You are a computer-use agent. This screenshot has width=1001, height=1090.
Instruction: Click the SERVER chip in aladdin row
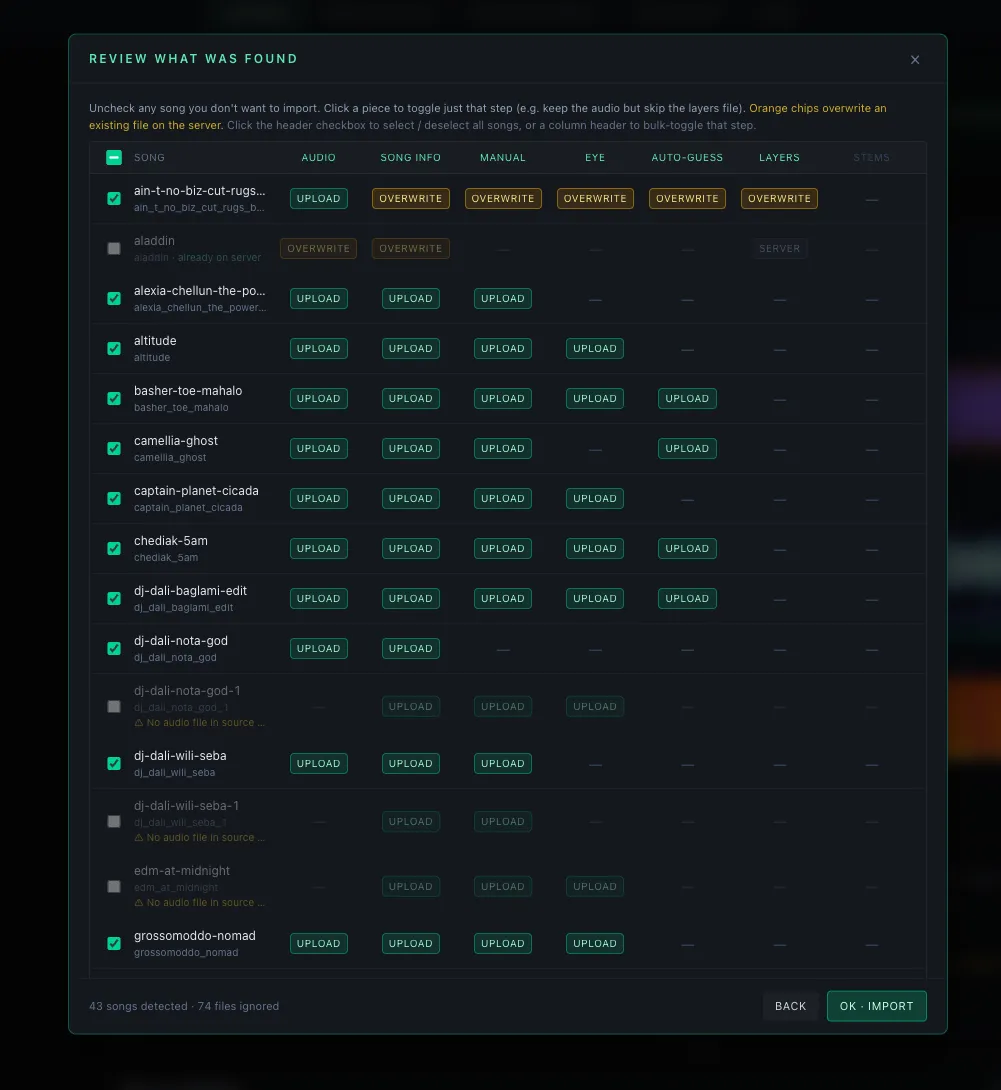(x=779, y=249)
